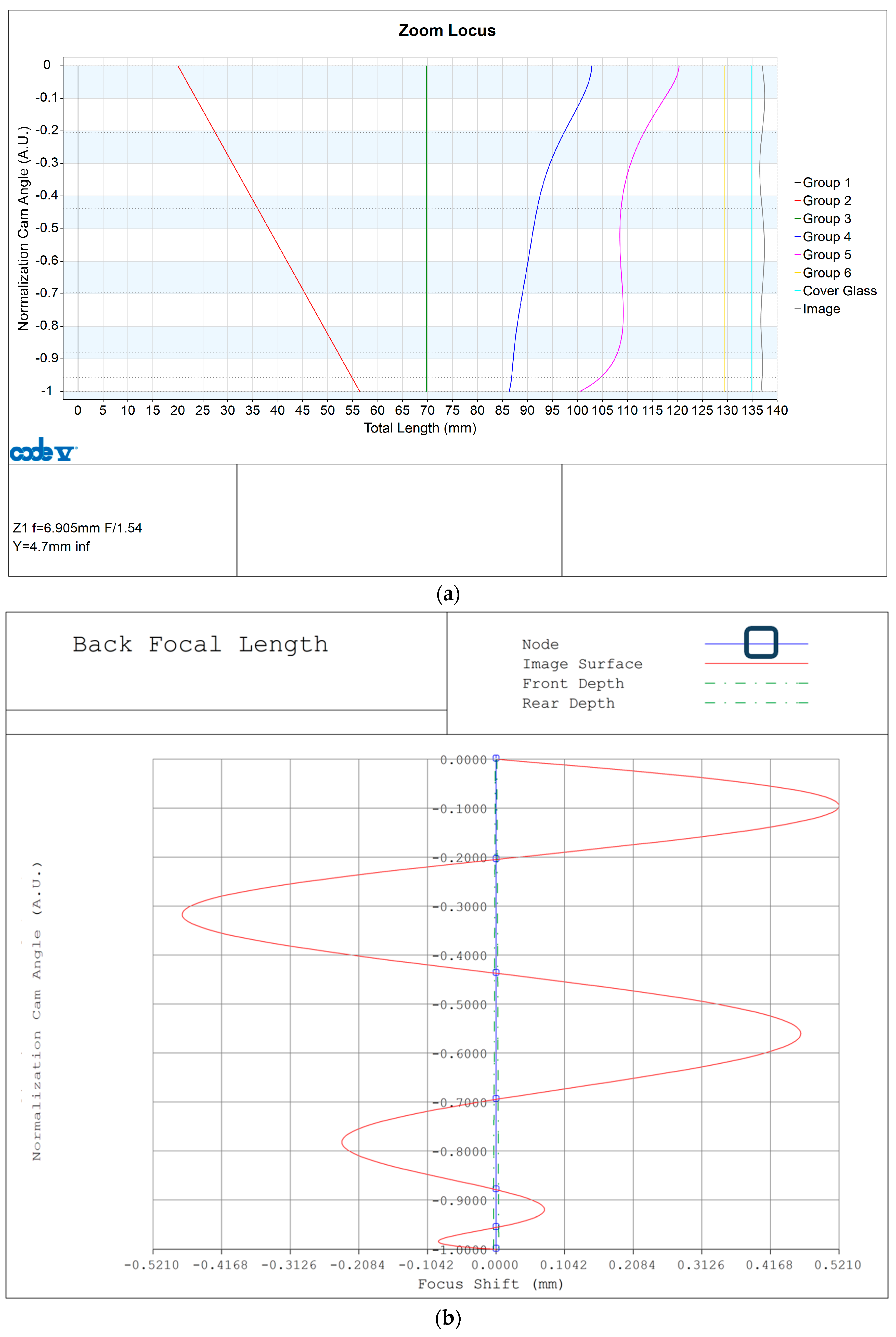This screenshot has height=1337, width=896.
Task: Click the Code V logo
Action: click(43, 450)
